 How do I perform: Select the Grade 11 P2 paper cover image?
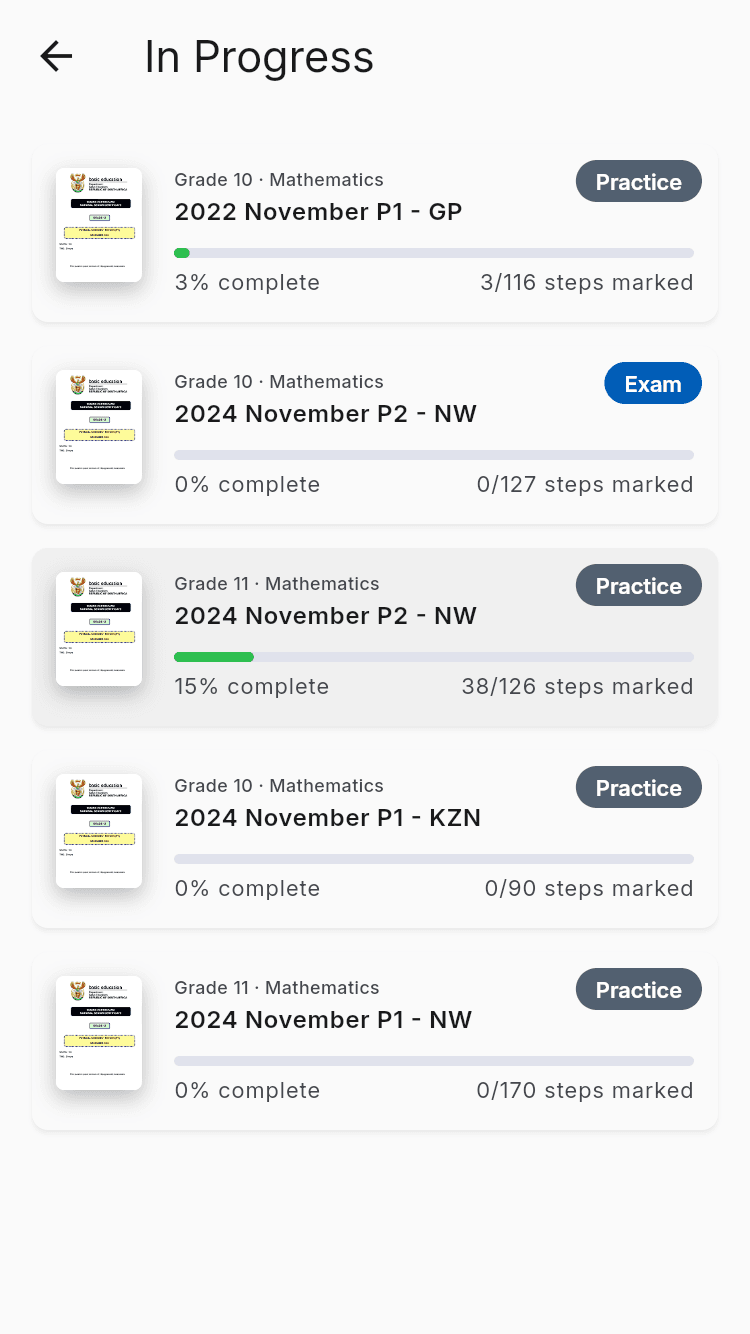coord(98,628)
